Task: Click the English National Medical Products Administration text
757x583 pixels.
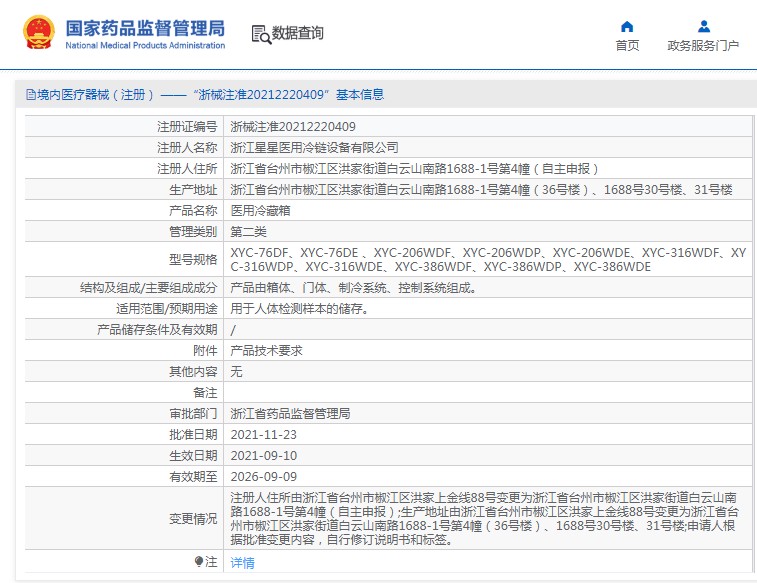Action: 145,46
